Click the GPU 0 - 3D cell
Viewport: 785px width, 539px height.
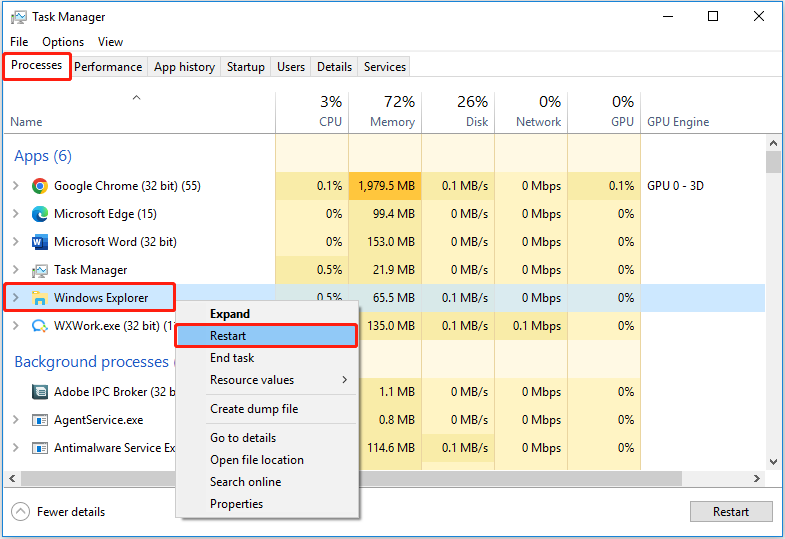(x=675, y=186)
